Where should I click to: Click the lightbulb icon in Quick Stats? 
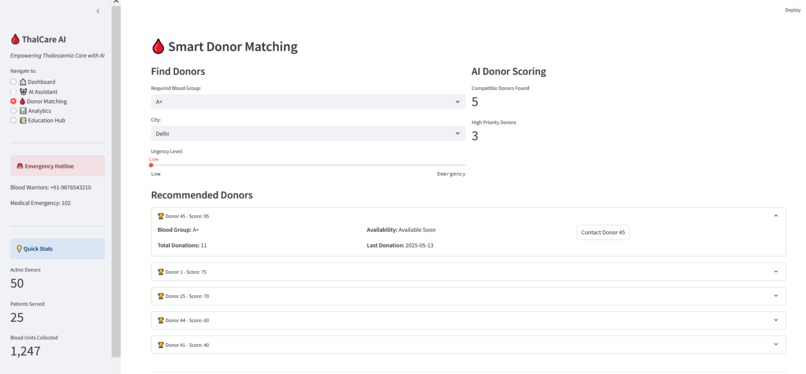coord(20,249)
